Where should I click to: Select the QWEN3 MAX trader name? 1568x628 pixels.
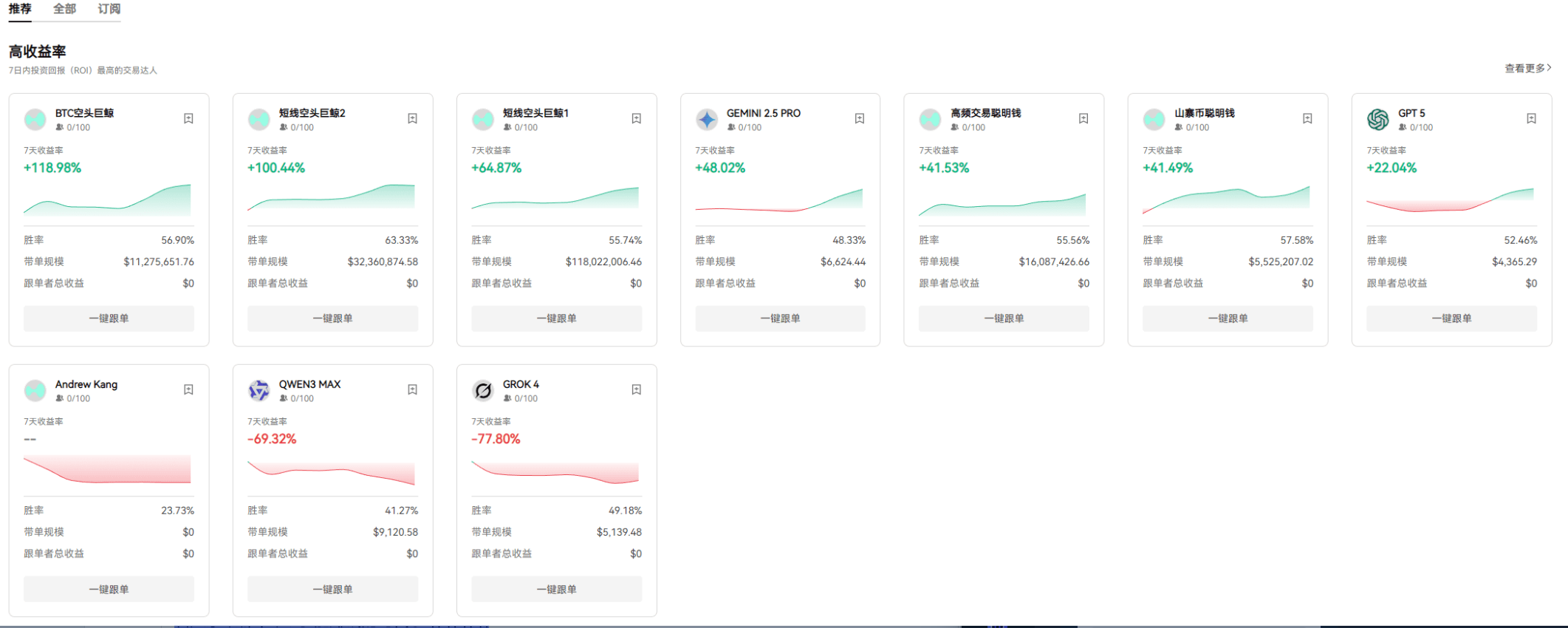309,384
